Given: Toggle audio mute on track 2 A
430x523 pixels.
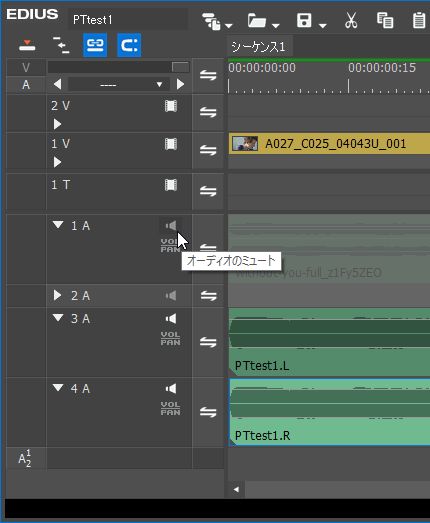Looking at the screenshot, I should point(171,296).
